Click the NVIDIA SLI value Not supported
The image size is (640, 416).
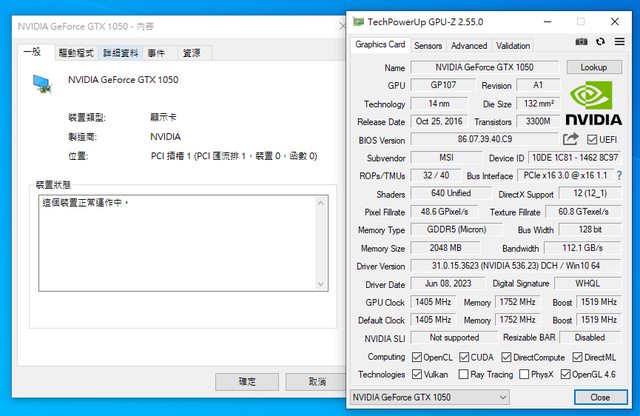(454, 338)
